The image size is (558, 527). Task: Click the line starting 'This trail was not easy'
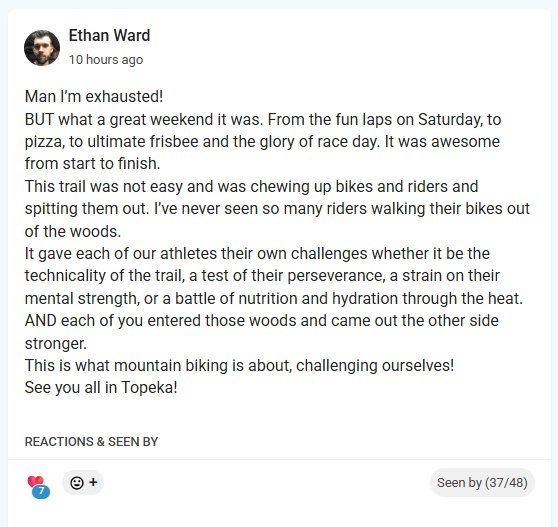[251, 186]
